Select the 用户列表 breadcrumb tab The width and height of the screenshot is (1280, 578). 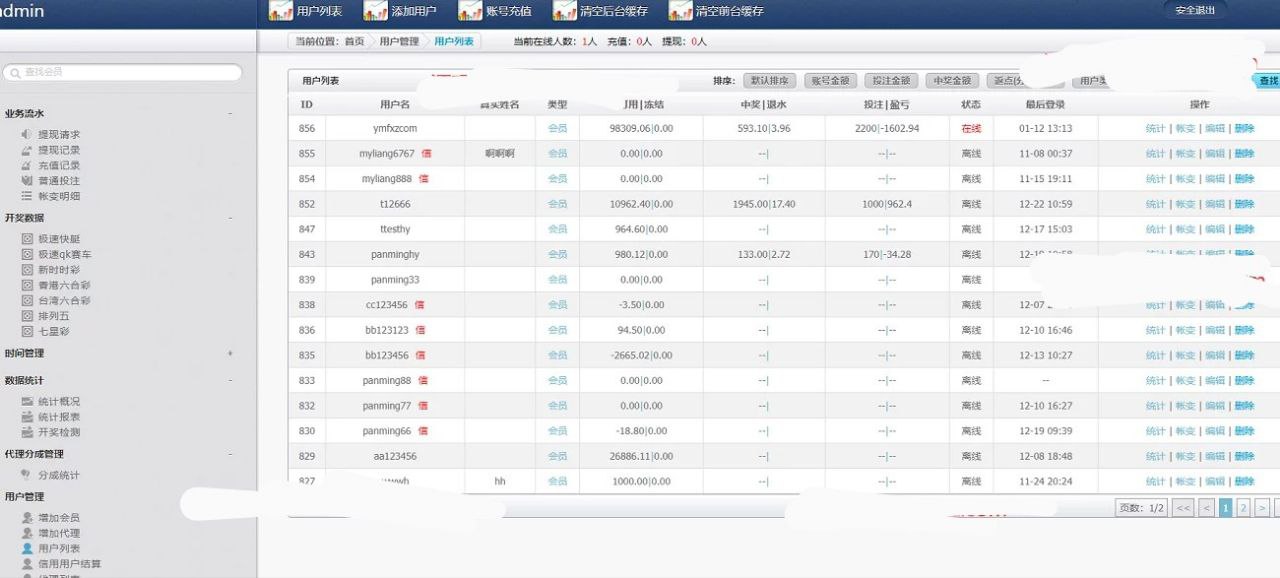(x=453, y=41)
